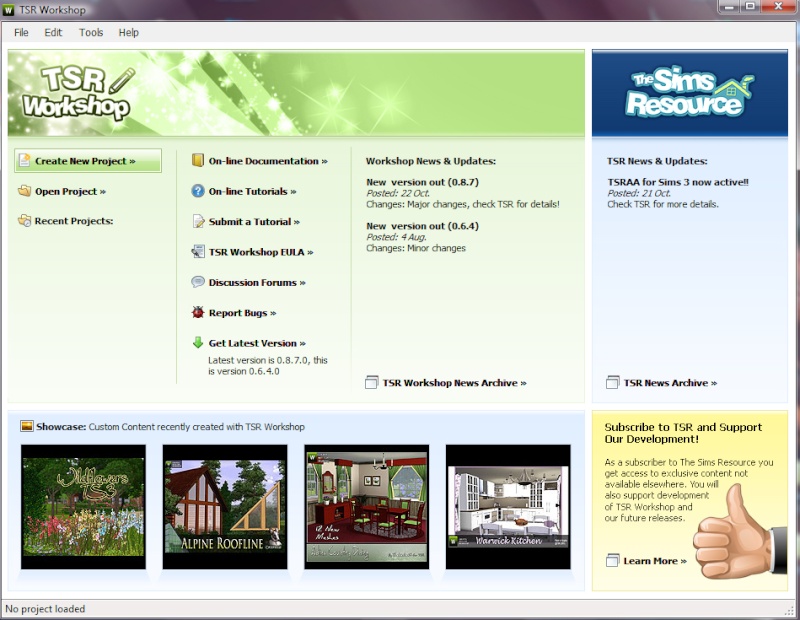
Task: Click the "Workshop News & Updates:" heading
Action: click(431, 161)
